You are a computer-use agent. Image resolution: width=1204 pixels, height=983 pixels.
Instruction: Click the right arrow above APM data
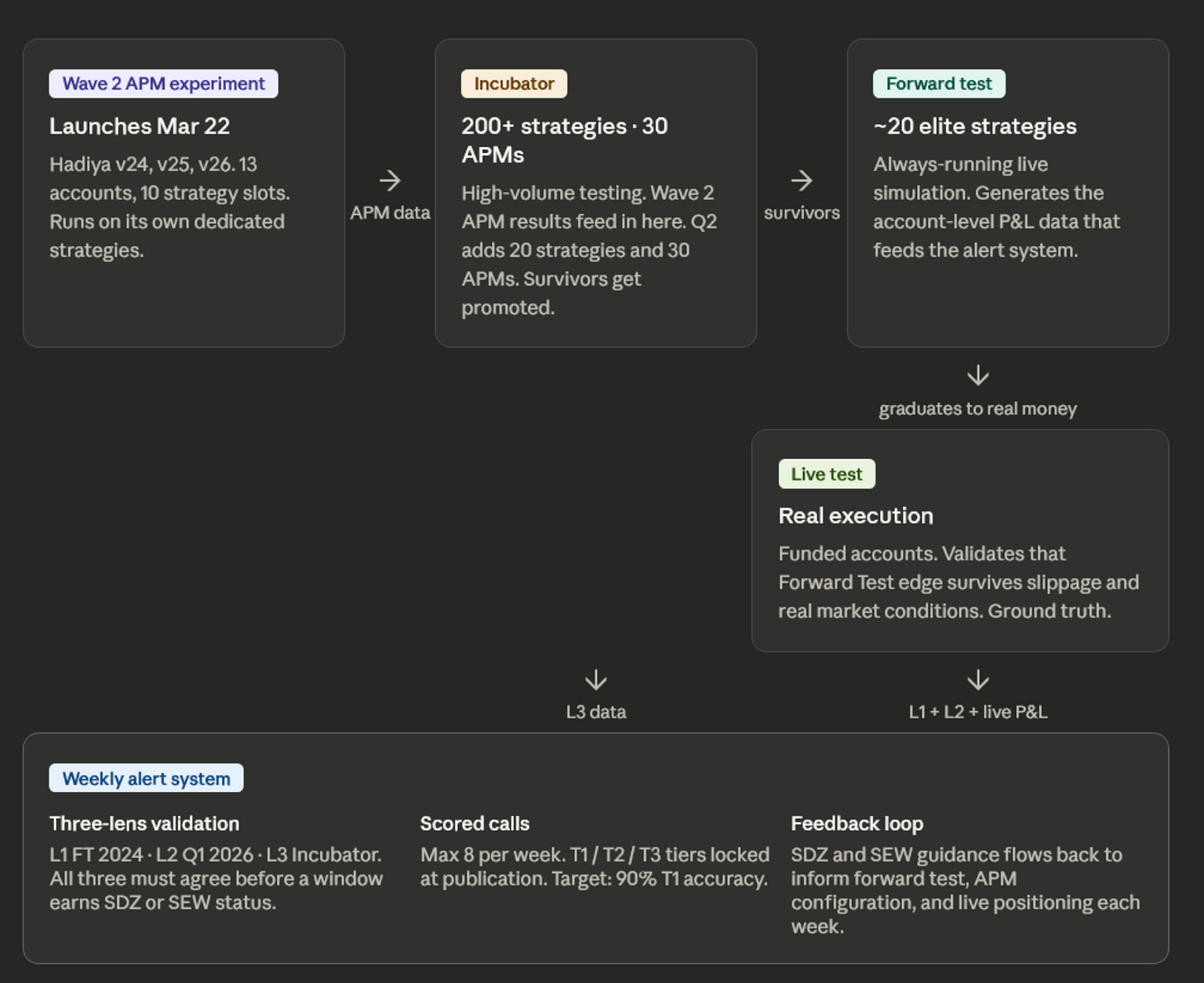click(389, 180)
